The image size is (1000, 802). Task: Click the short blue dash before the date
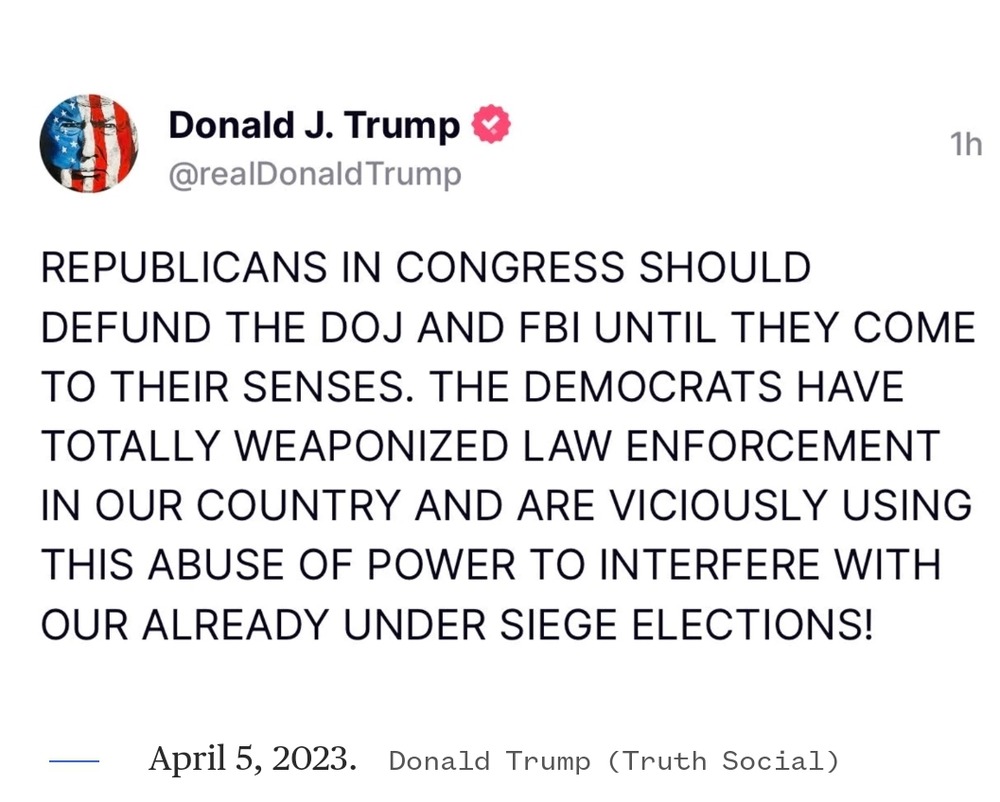pyautogui.click(x=75, y=762)
